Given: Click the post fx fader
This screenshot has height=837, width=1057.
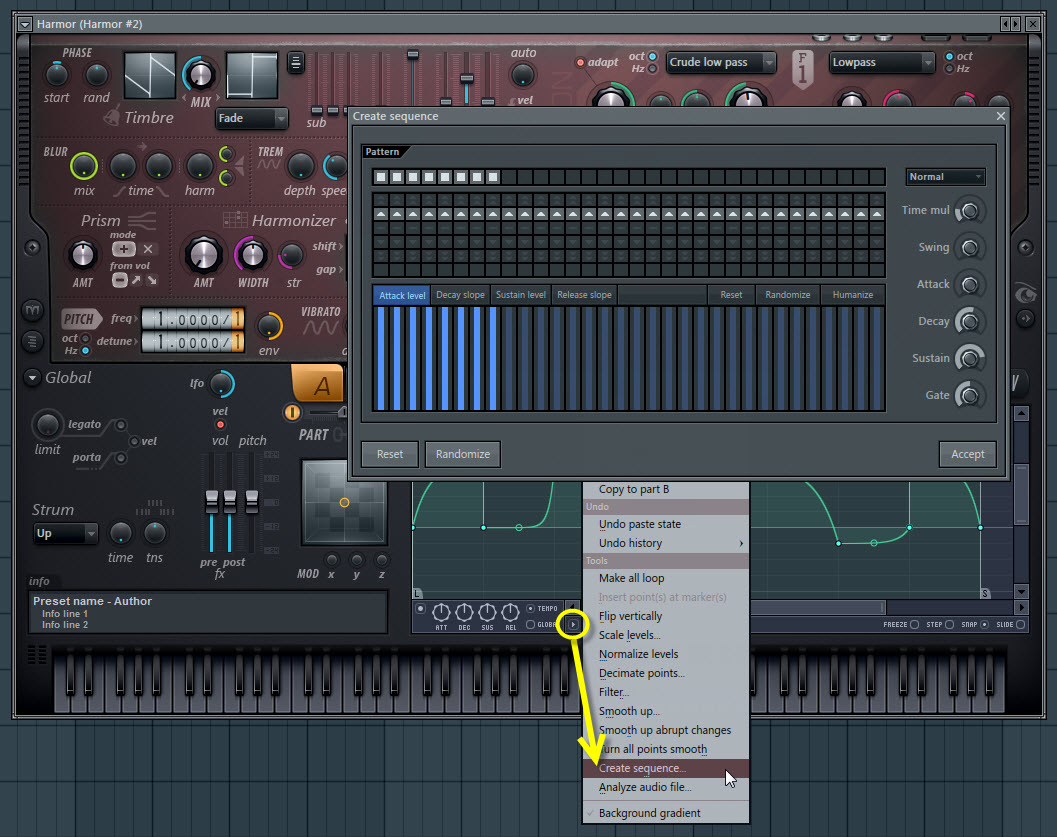Looking at the screenshot, I should [230, 500].
